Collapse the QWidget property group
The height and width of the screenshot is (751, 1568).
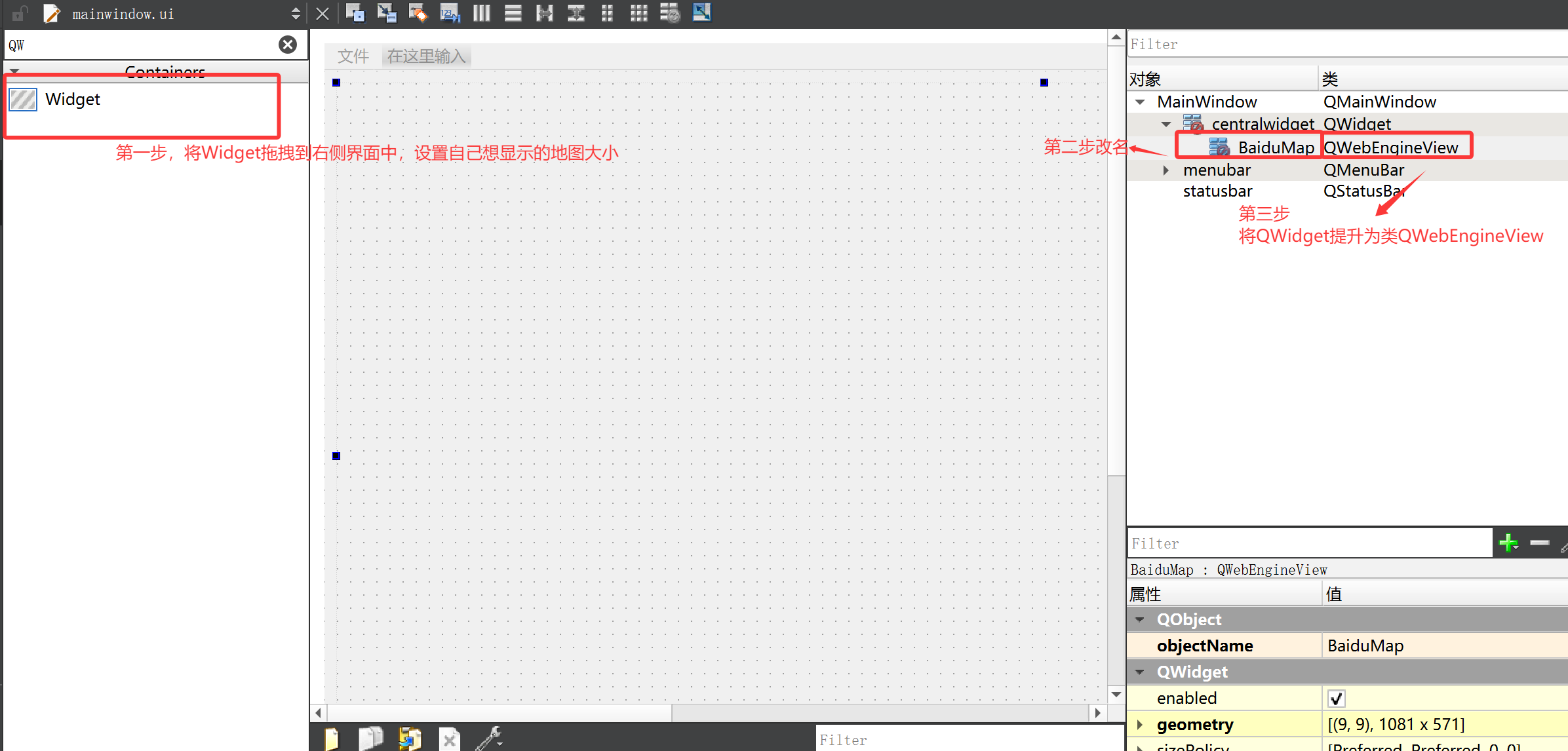coord(1141,672)
